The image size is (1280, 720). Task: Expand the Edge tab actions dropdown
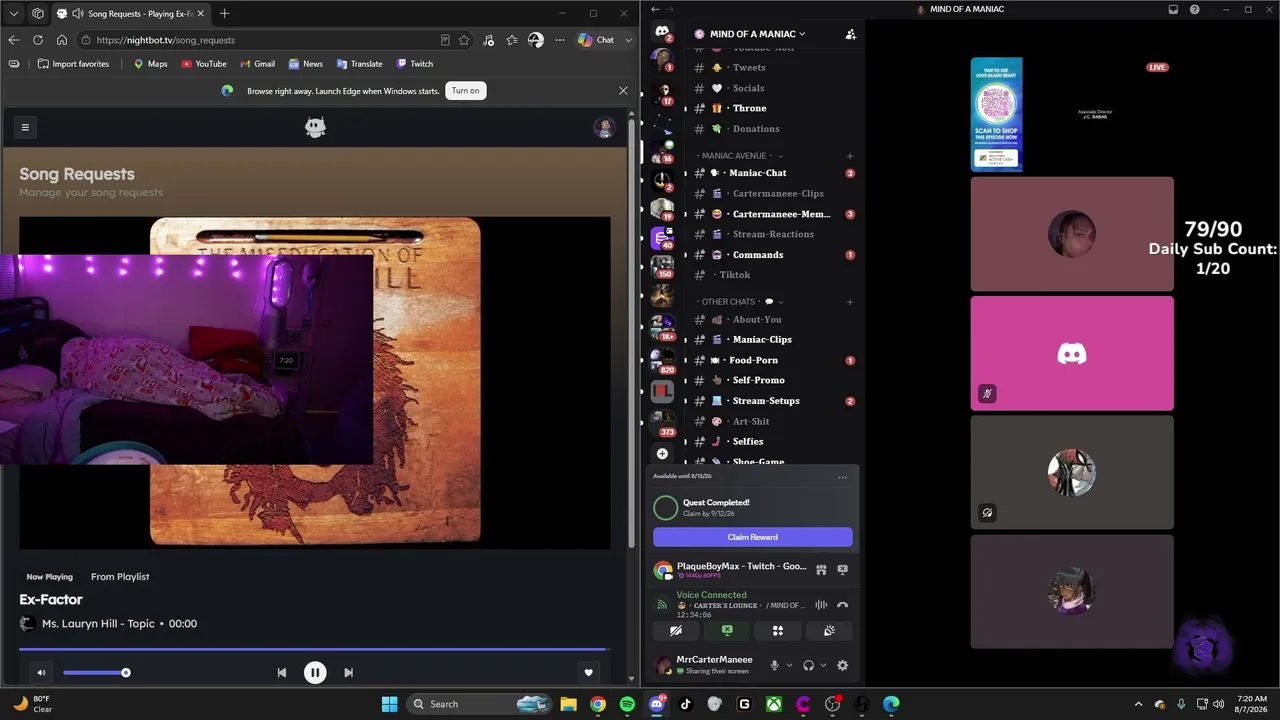pyautogui.click(x=13, y=14)
